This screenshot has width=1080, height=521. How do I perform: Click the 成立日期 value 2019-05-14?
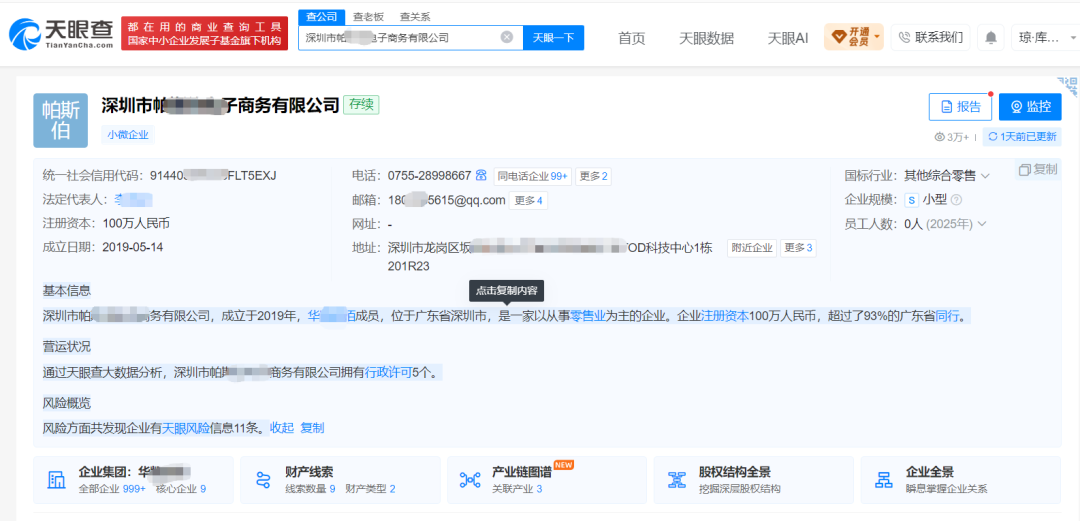132,247
